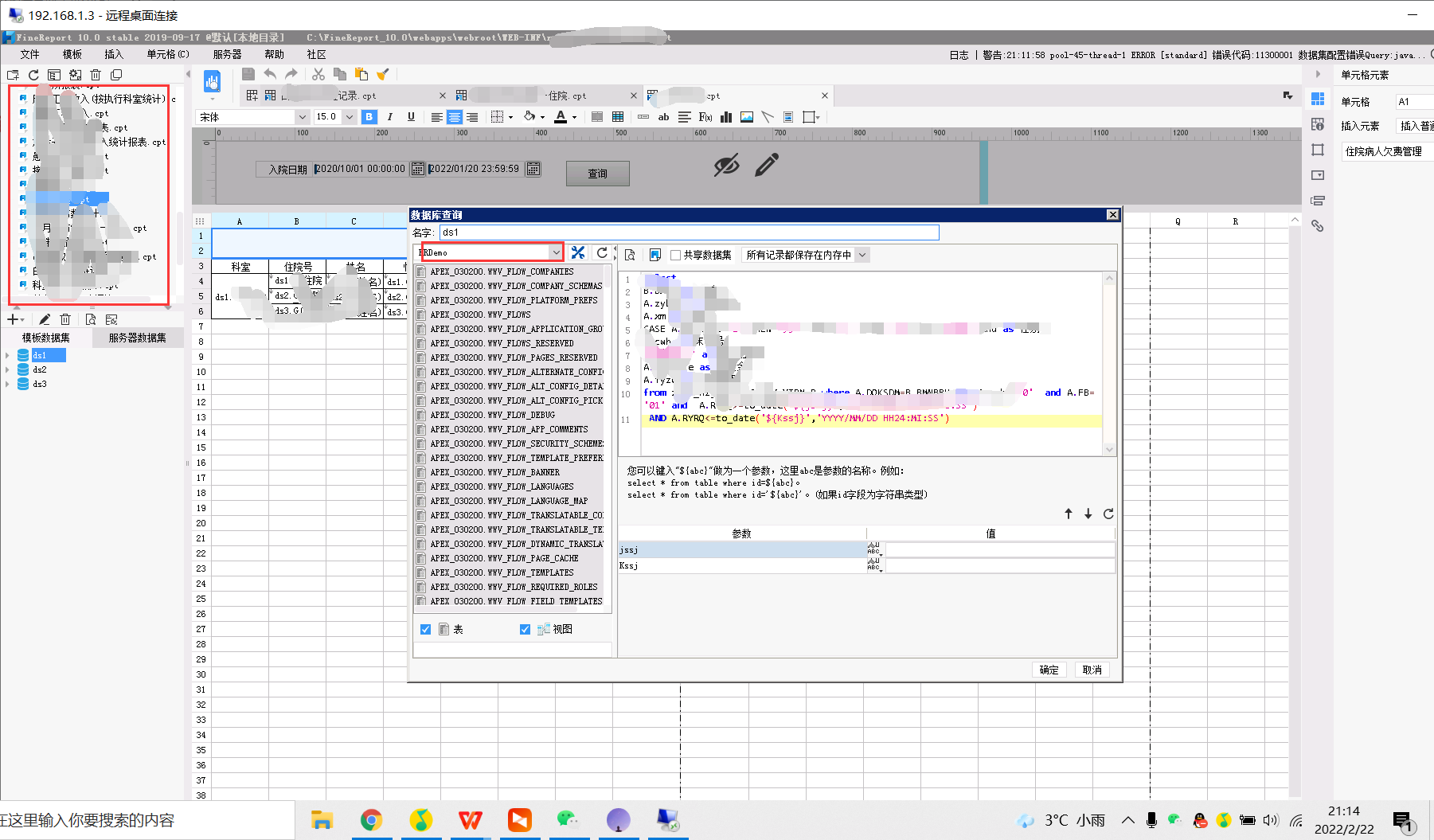The width and height of the screenshot is (1434, 840).
Task: Insert formula with F(x) icon
Action: (x=705, y=117)
